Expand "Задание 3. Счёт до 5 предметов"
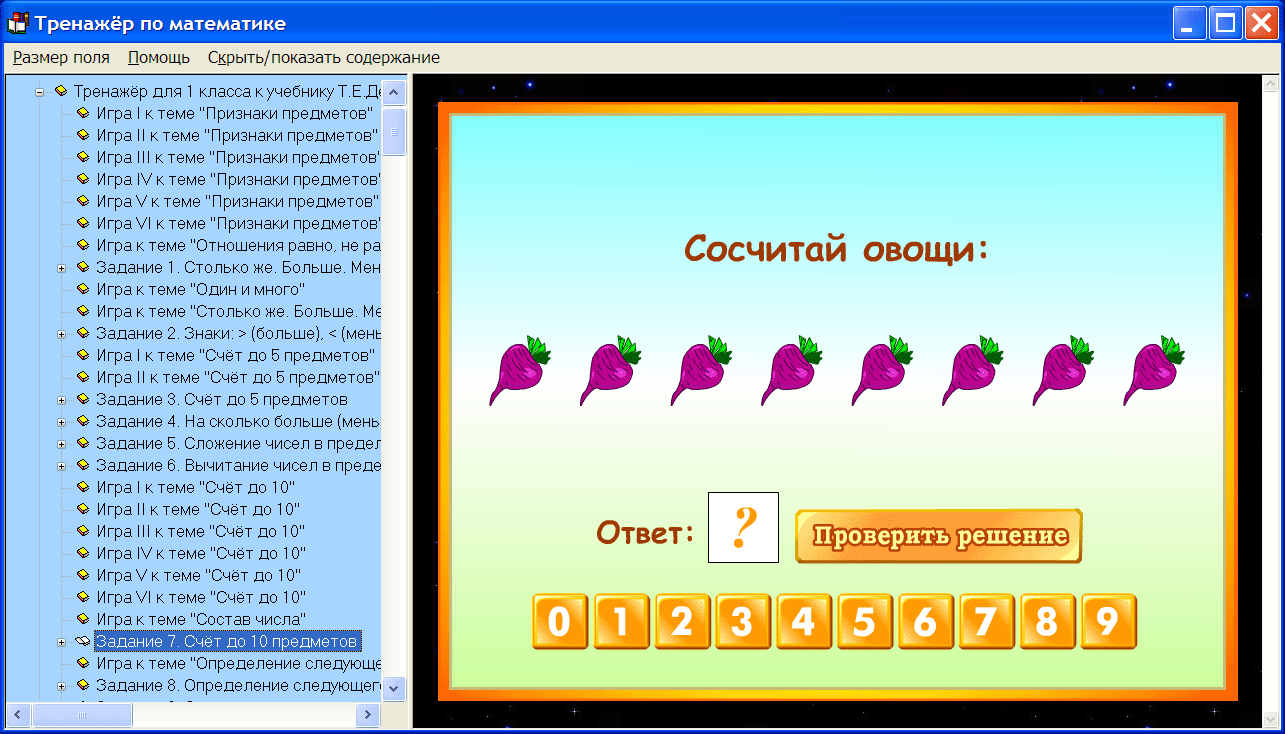 [x=62, y=399]
